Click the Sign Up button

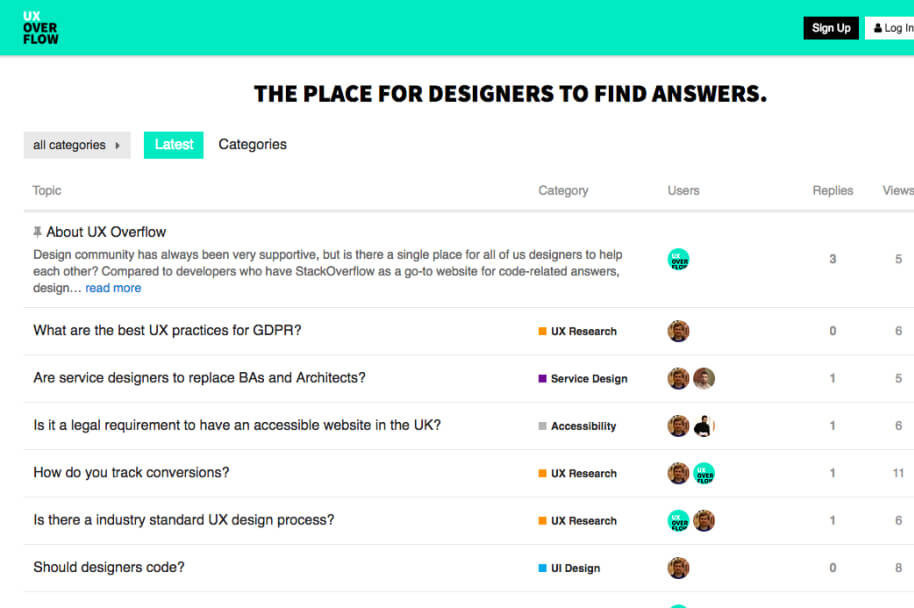coord(830,28)
